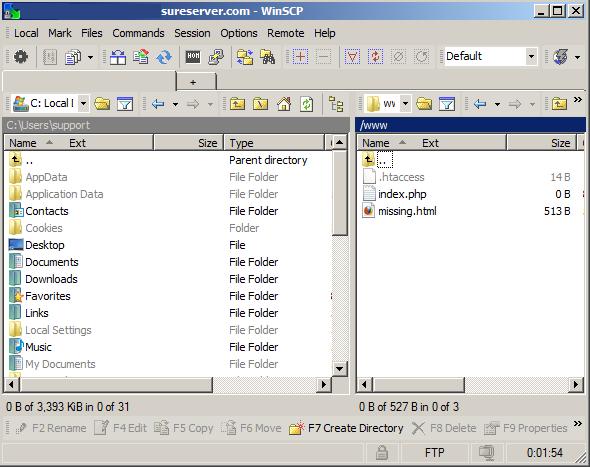590x467 pixels.
Task: Show more remote toolbar buttons chevron
Action: coord(578,99)
